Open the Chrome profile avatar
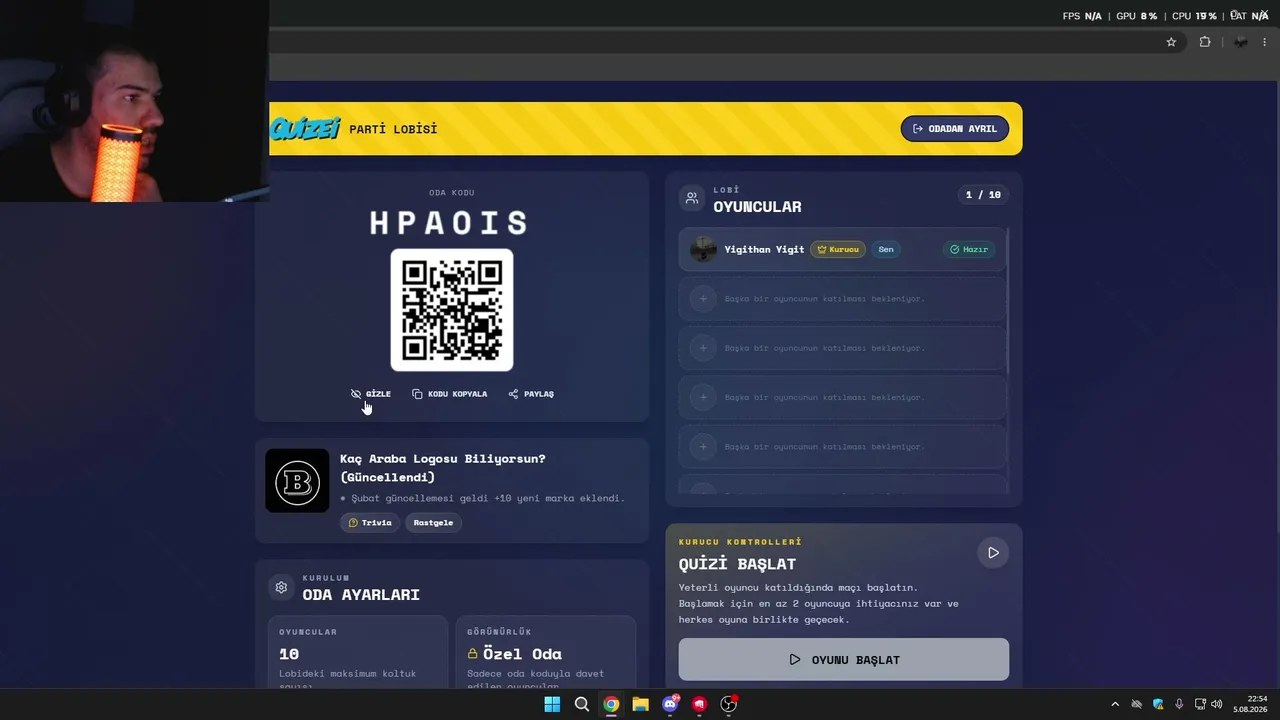 [x=1241, y=42]
